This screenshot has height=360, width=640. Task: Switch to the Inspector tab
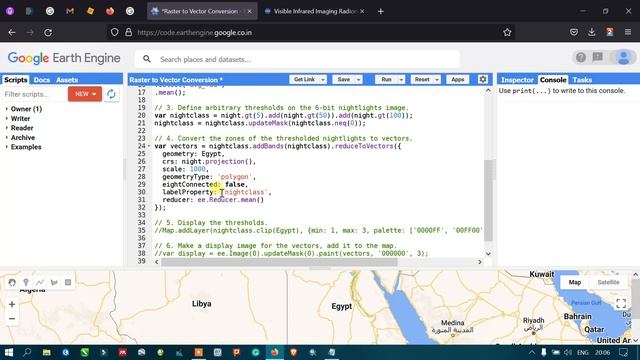[517, 80]
